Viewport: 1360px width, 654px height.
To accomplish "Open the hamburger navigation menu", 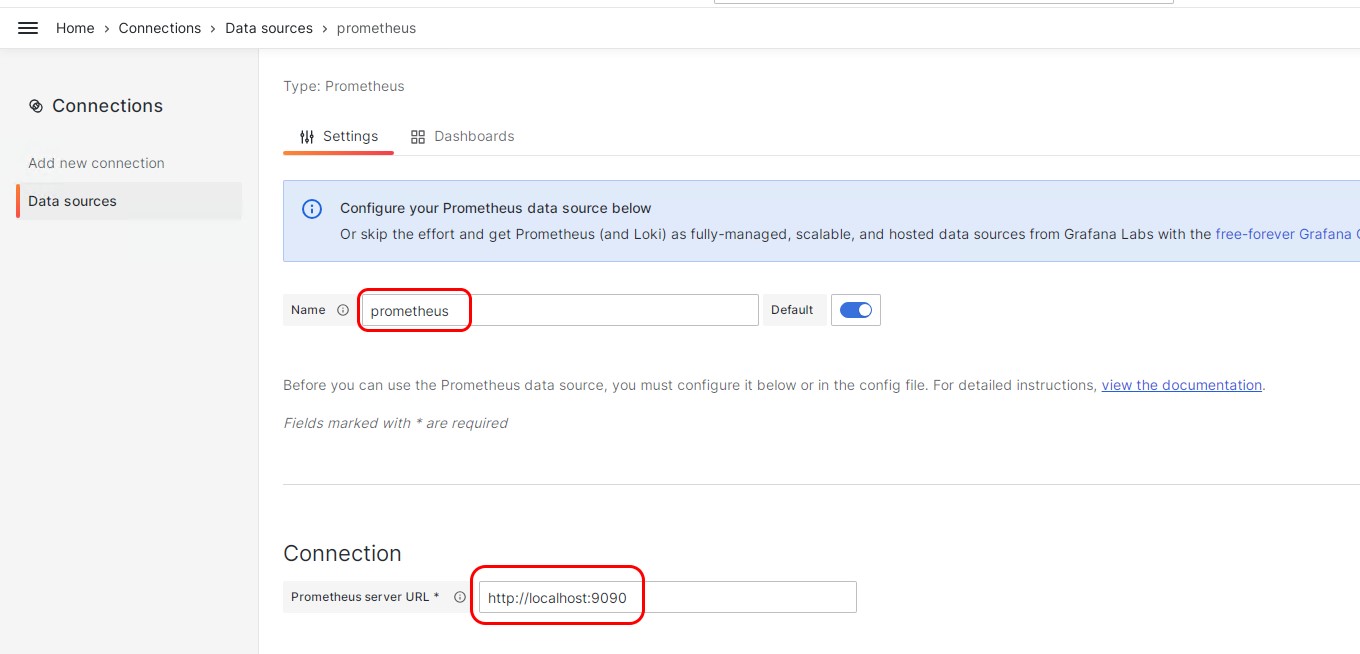I will pyautogui.click(x=27, y=27).
